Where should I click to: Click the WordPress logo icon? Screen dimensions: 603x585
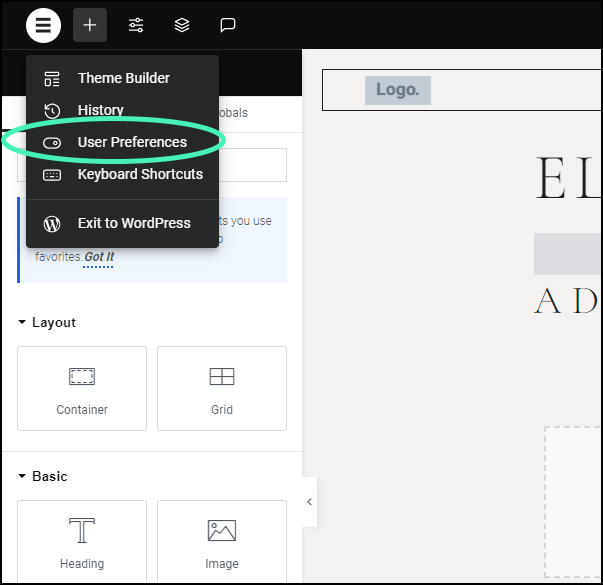(52, 224)
